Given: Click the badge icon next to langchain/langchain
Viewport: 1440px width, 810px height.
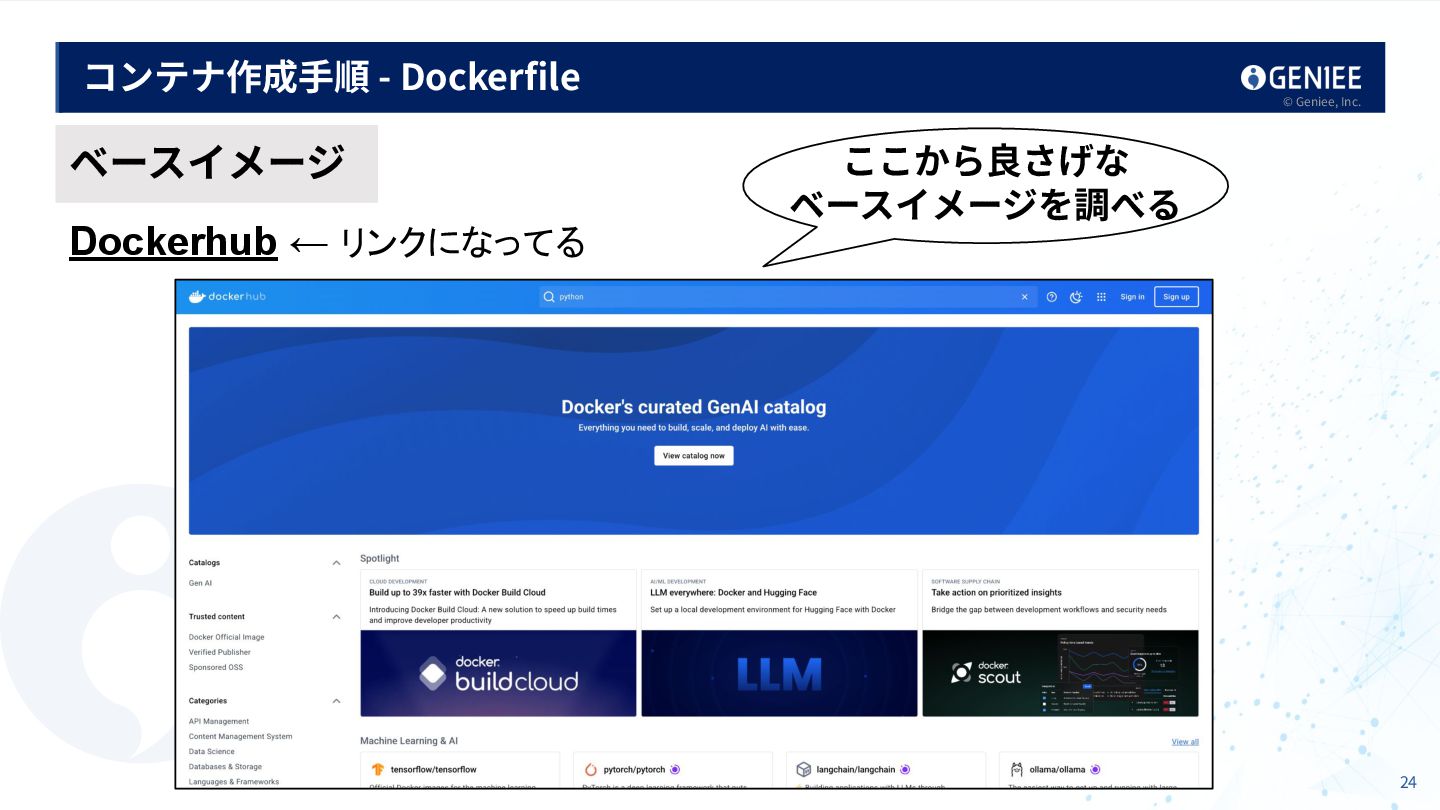Looking at the screenshot, I should coord(905,770).
